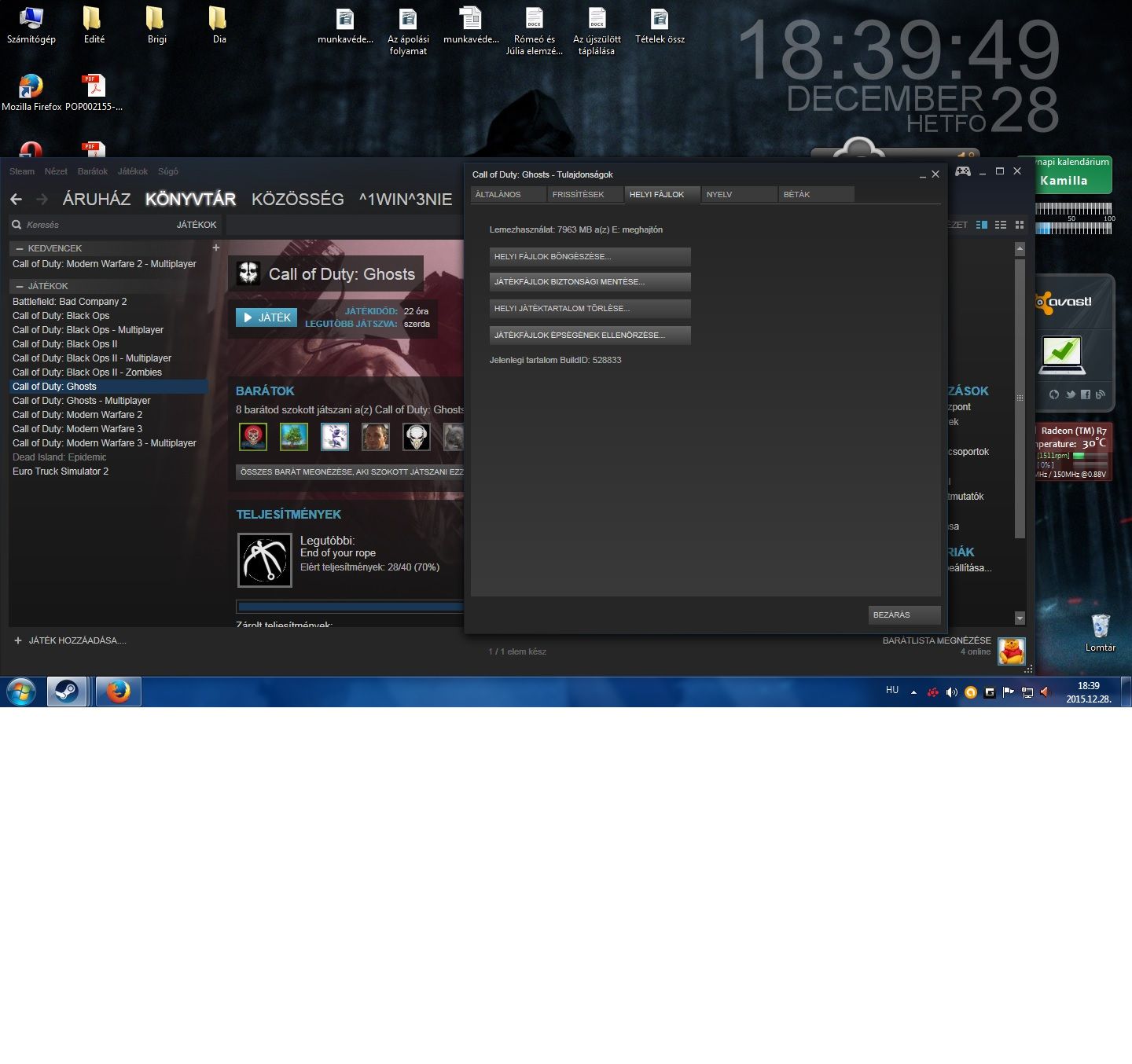Click the Firefox icon in the taskbar

119,692
